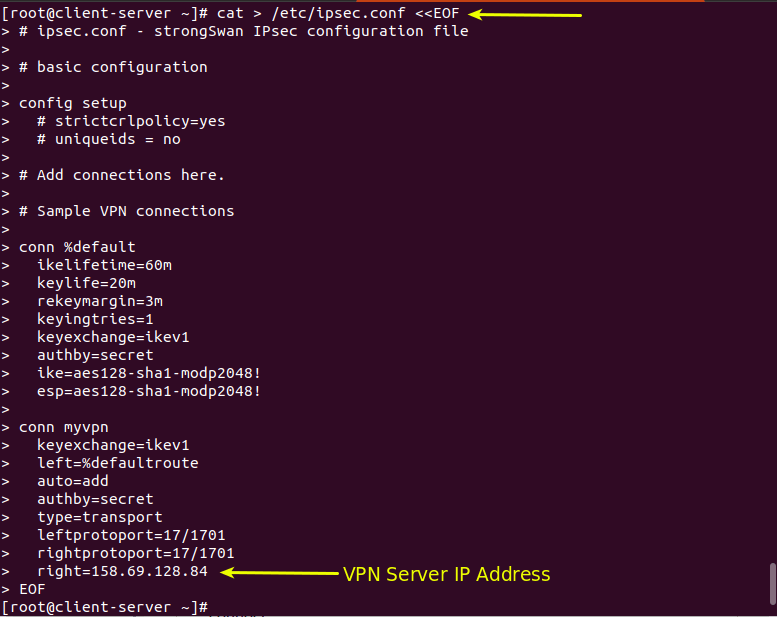The image size is (777, 617).
Task: Click the VPN Server IP Address annotation
Action: pyautogui.click(x=446, y=574)
